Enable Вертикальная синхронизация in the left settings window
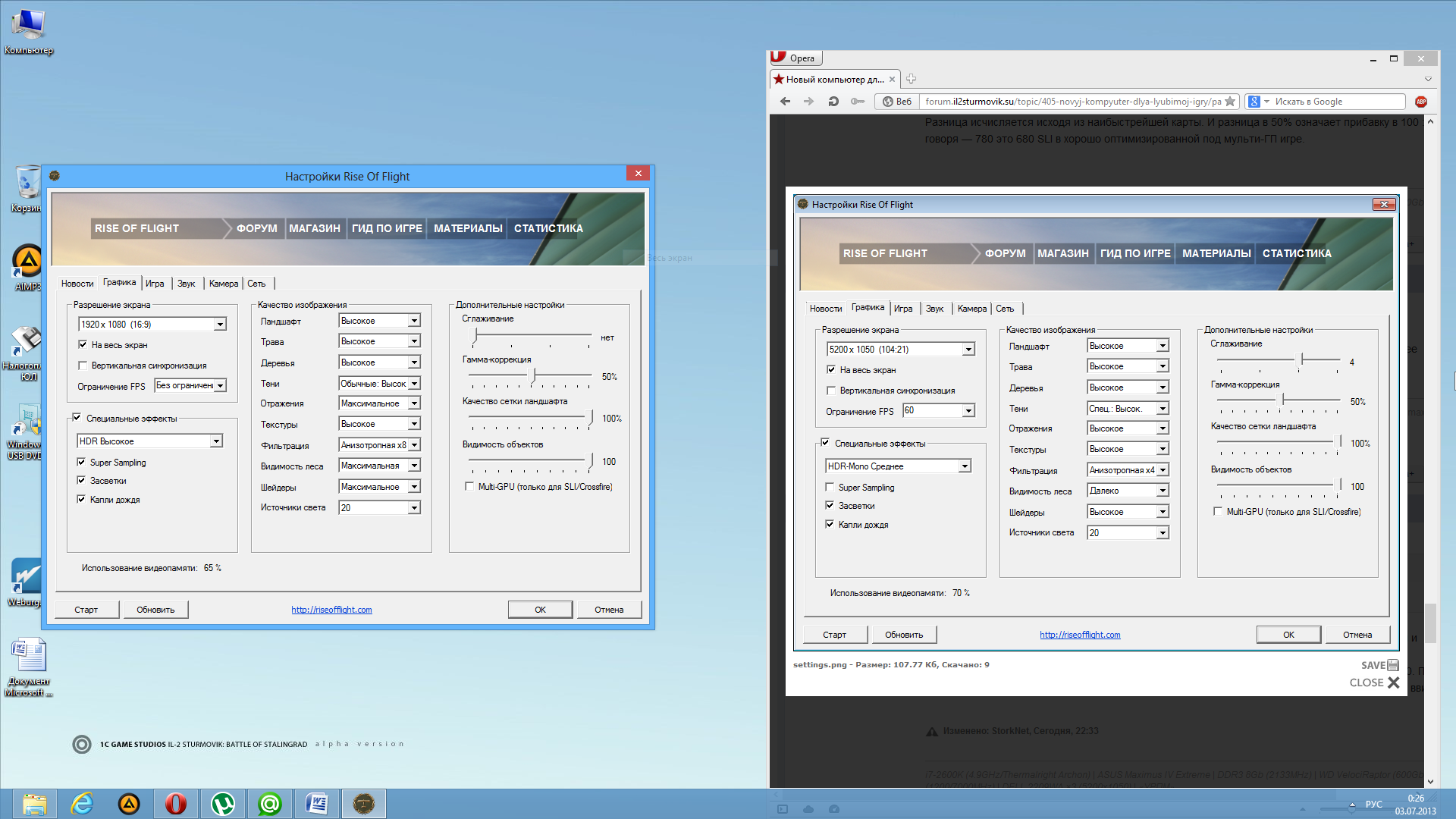The width and height of the screenshot is (1456, 819). coord(83,366)
